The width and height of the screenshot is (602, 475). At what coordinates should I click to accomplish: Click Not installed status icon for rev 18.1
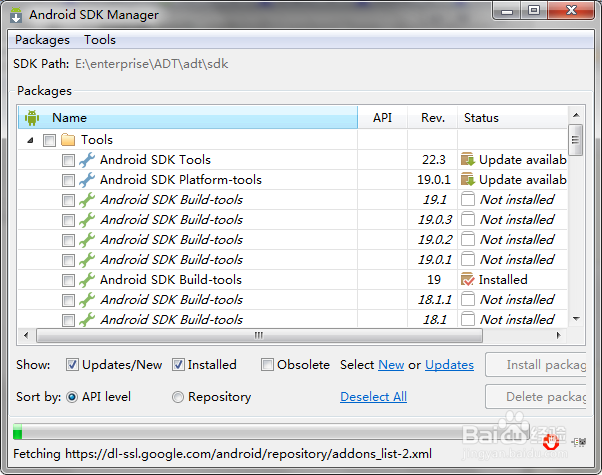point(468,319)
